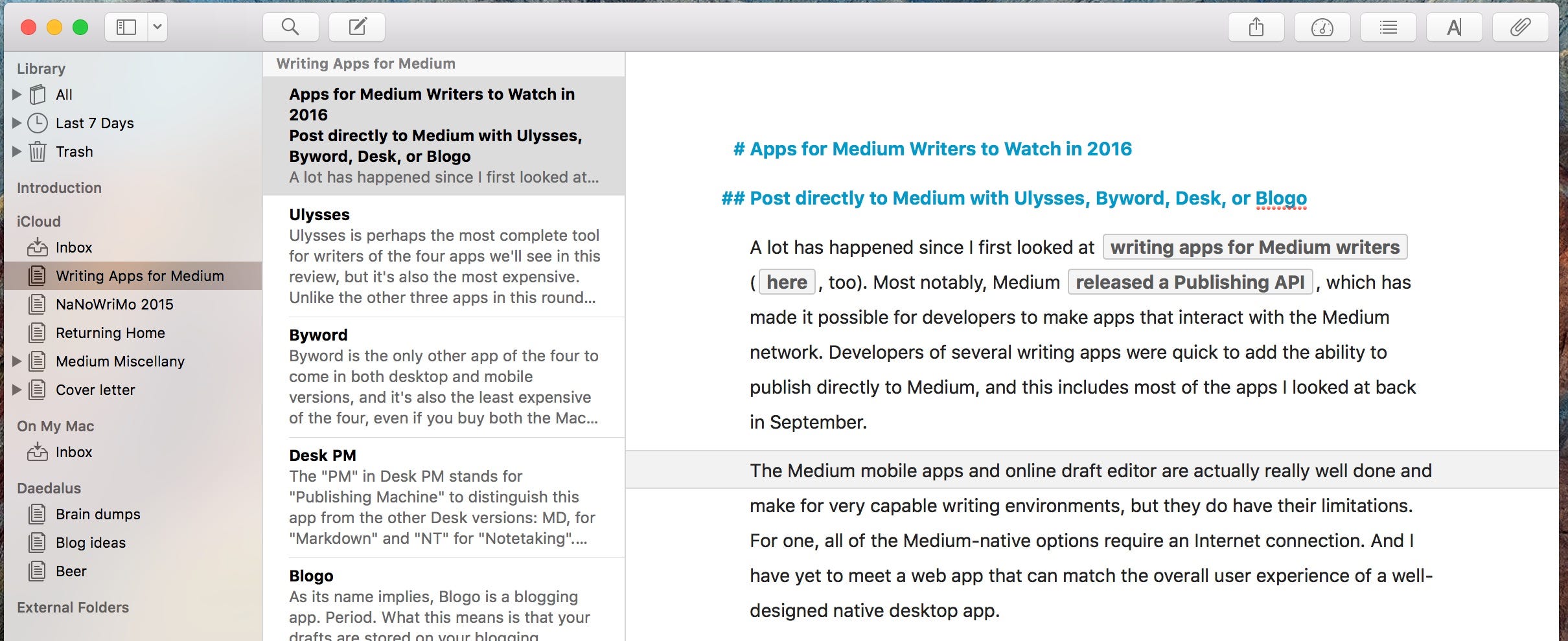The width and height of the screenshot is (1568, 641).
Task: Click the Daedalus section header
Action: (49, 488)
